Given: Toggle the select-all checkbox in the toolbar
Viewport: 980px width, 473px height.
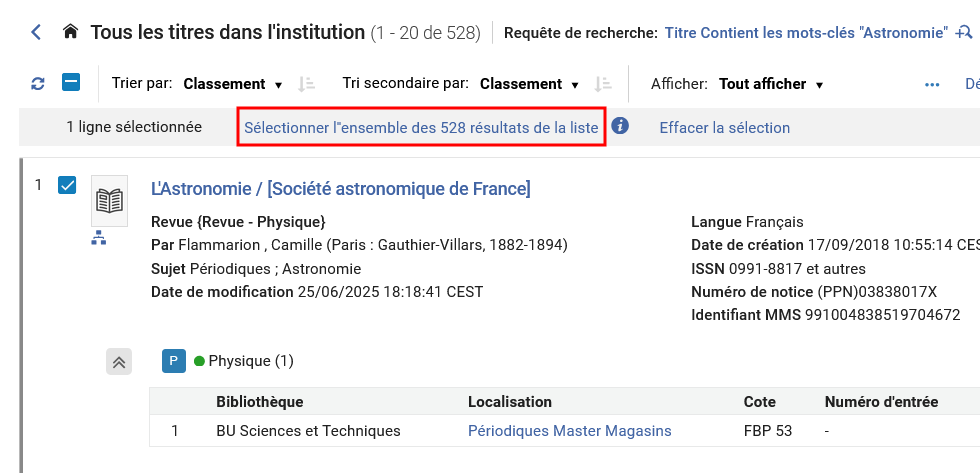Looking at the screenshot, I should tap(71, 83).
